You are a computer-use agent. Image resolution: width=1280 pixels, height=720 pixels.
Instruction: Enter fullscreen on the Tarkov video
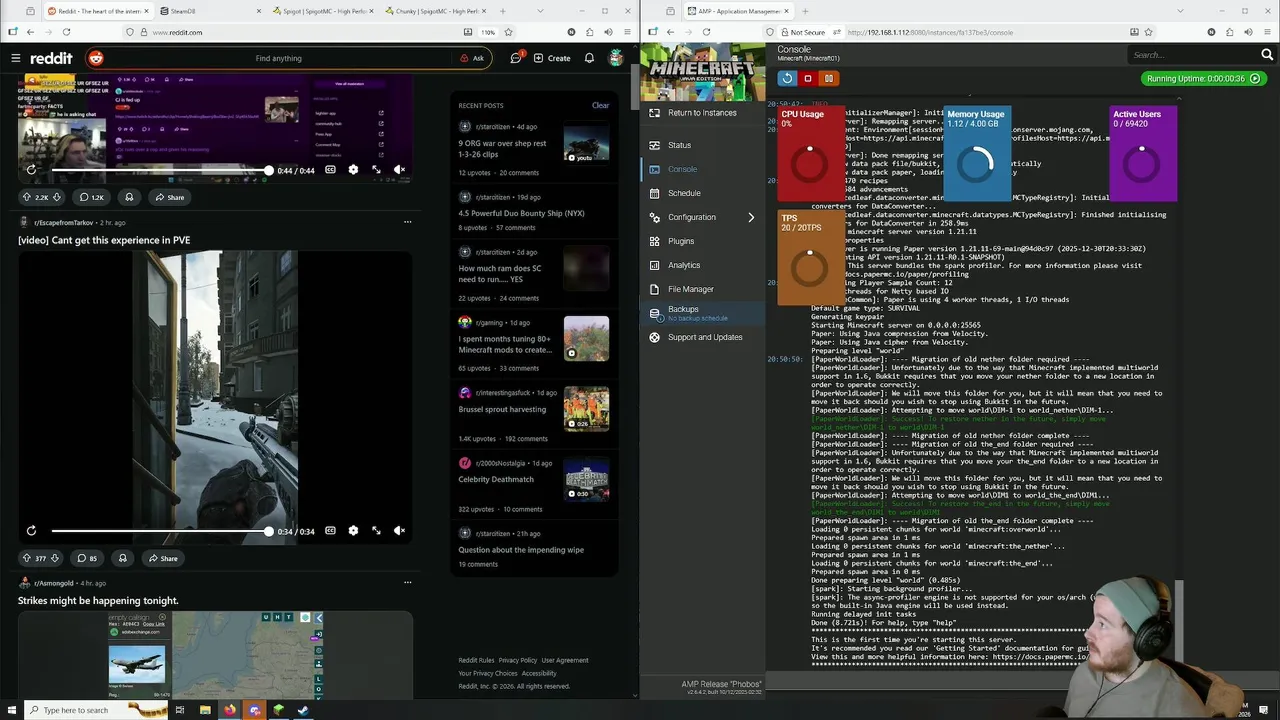(x=376, y=531)
